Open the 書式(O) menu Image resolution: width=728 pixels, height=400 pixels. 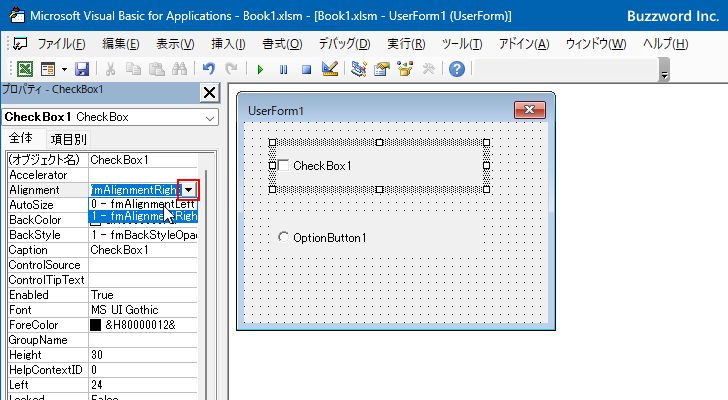[282, 44]
